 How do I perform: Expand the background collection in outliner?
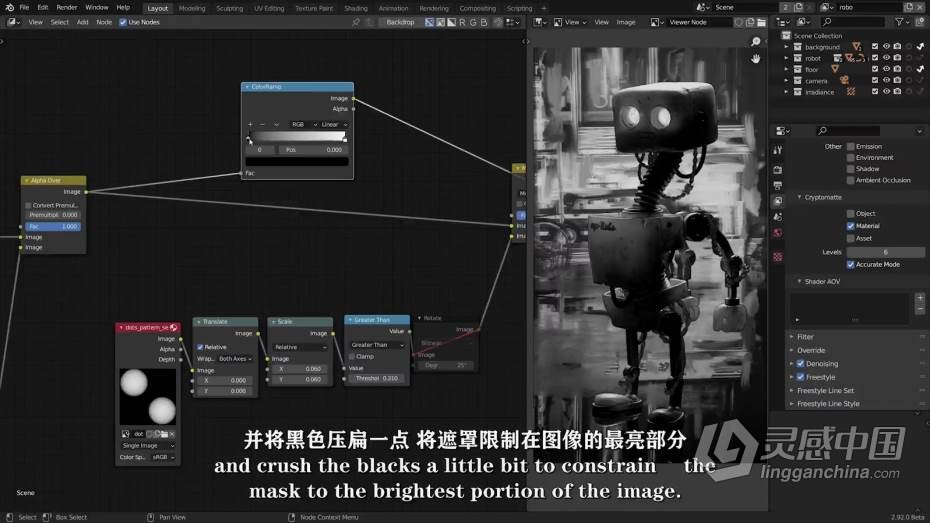tap(786, 47)
